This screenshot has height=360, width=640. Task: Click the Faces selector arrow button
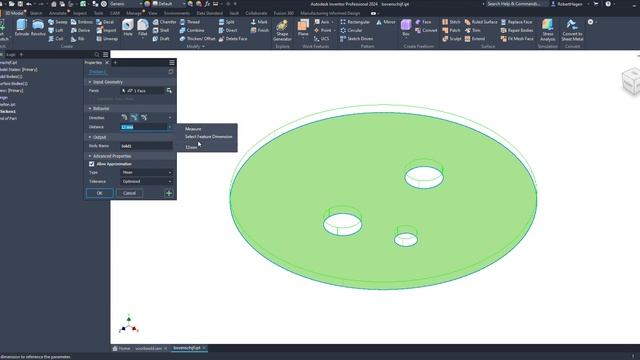tap(169, 91)
